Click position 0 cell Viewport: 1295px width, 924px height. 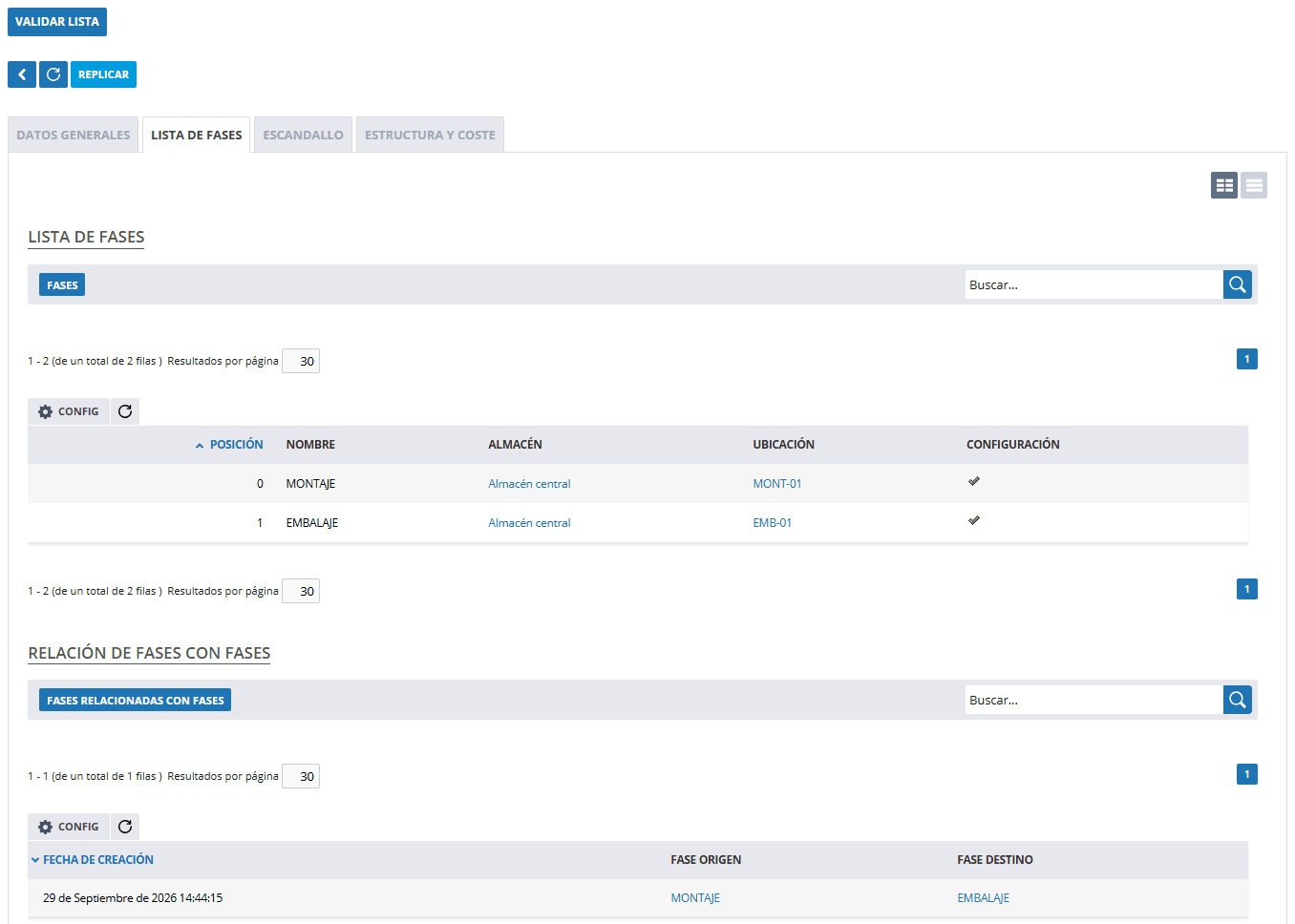260,484
